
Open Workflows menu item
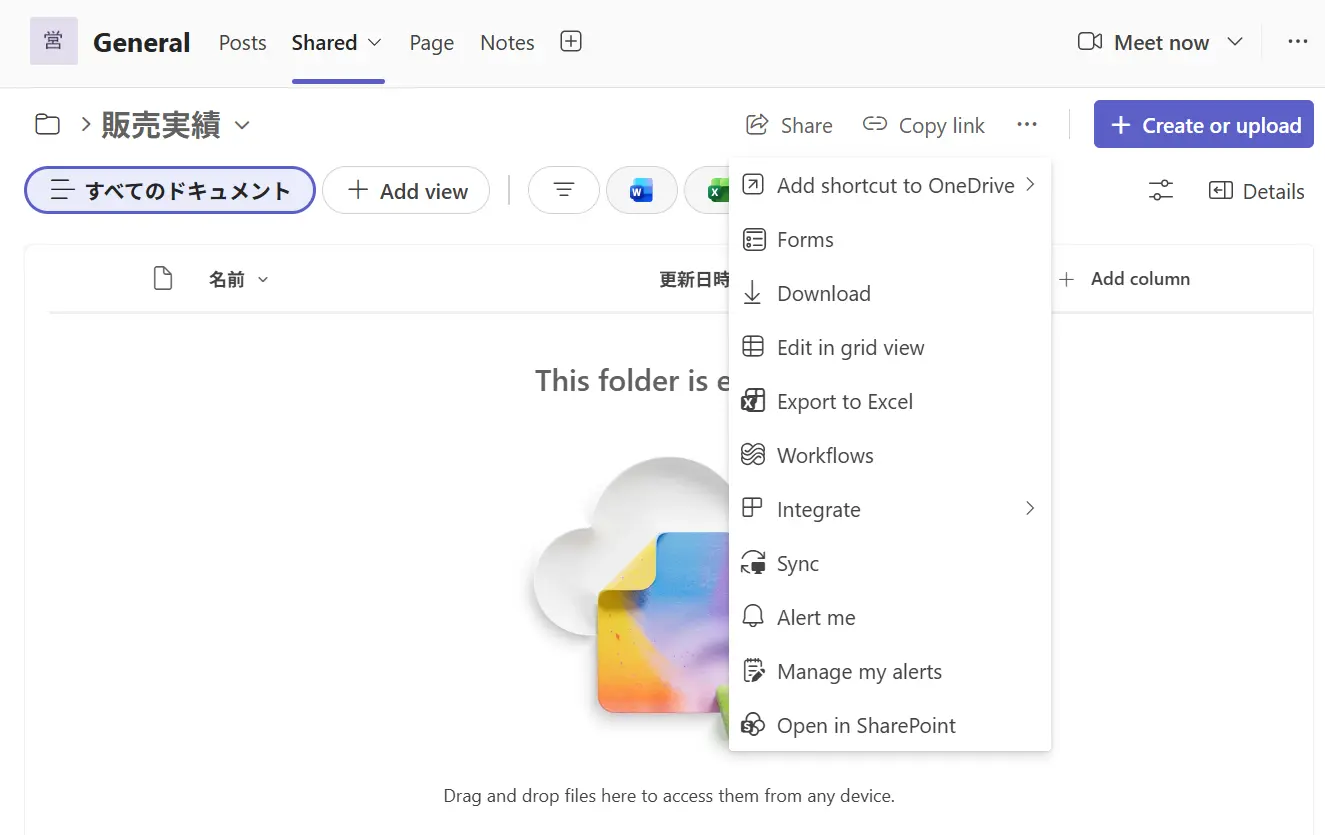[x=890, y=455]
